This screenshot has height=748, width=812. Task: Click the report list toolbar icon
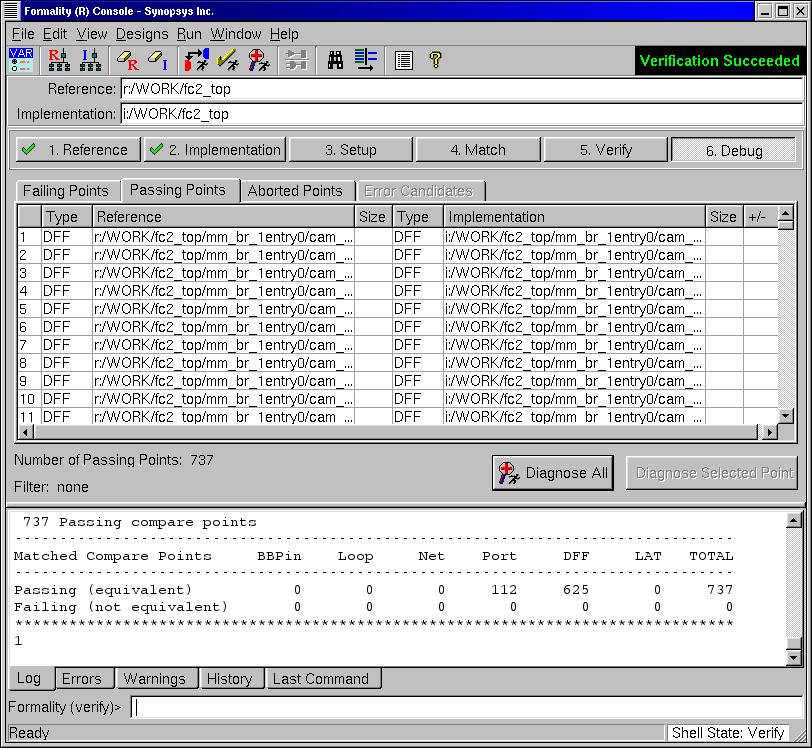403,61
